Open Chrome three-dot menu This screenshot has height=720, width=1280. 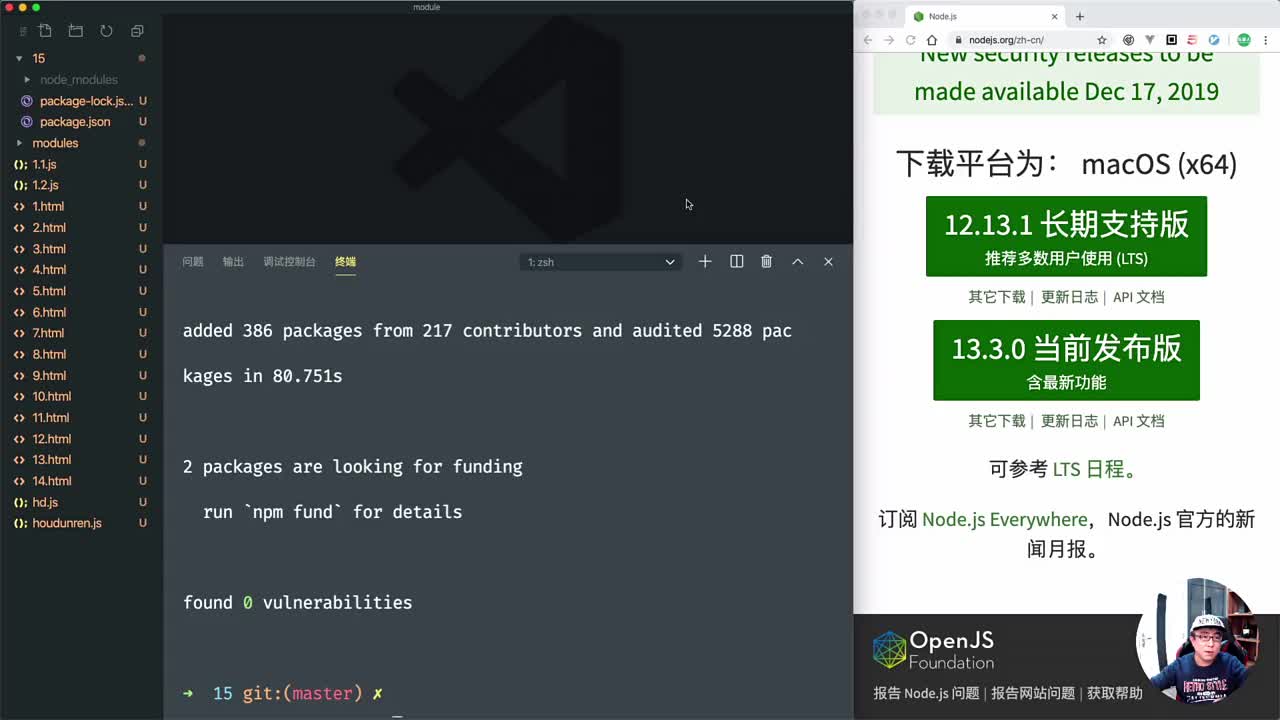coord(1267,40)
